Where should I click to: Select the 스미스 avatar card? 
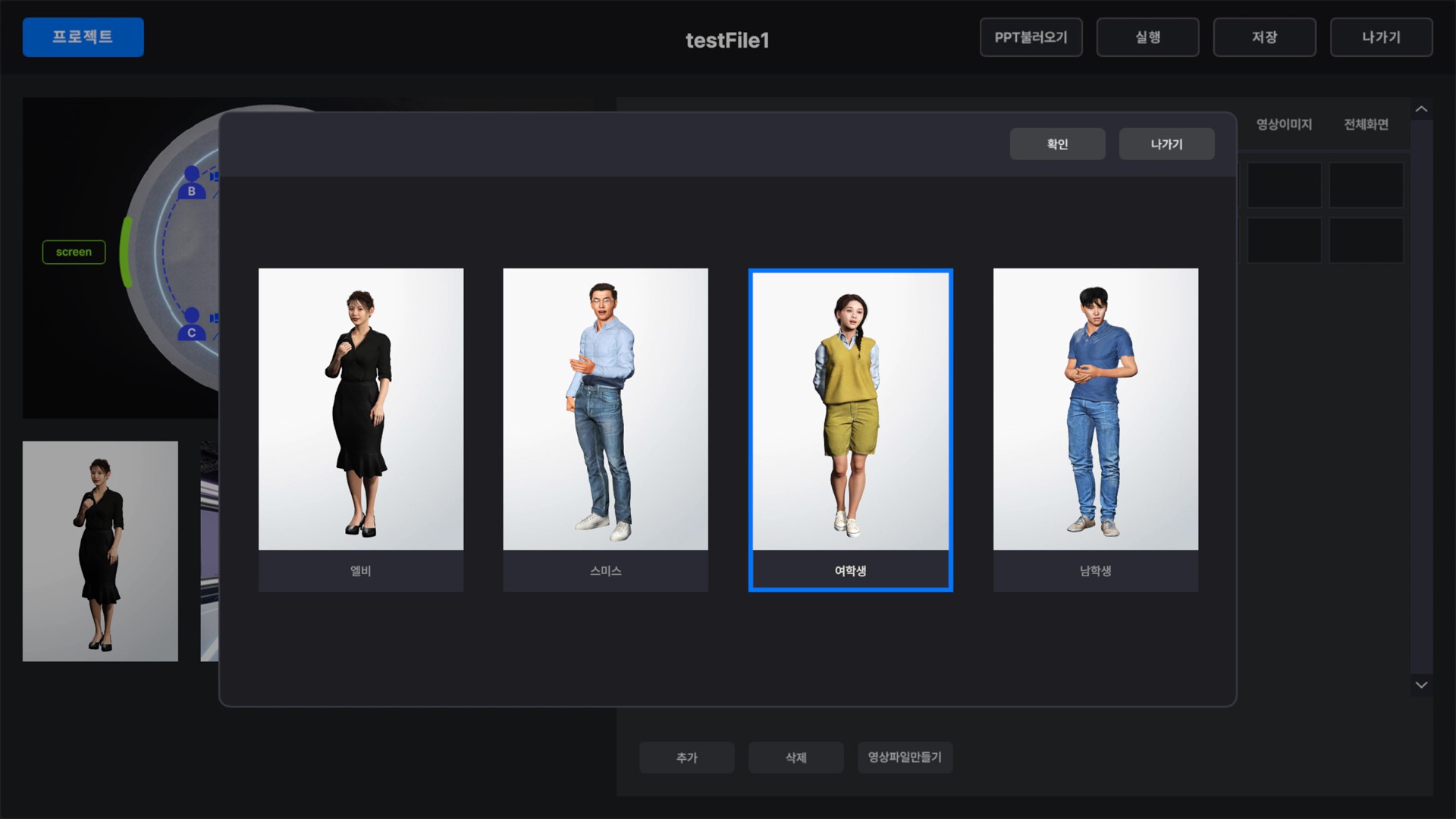pos(605,428)
